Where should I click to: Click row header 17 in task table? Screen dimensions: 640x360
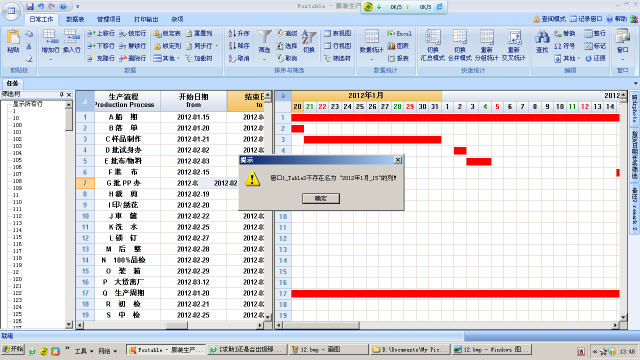coord(85,293)
